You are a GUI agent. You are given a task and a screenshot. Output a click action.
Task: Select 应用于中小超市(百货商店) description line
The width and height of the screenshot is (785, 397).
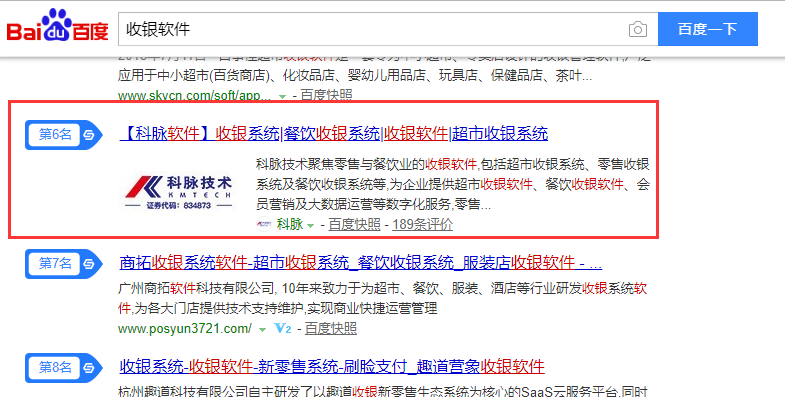pyautogui.click(x=355, y=76)
